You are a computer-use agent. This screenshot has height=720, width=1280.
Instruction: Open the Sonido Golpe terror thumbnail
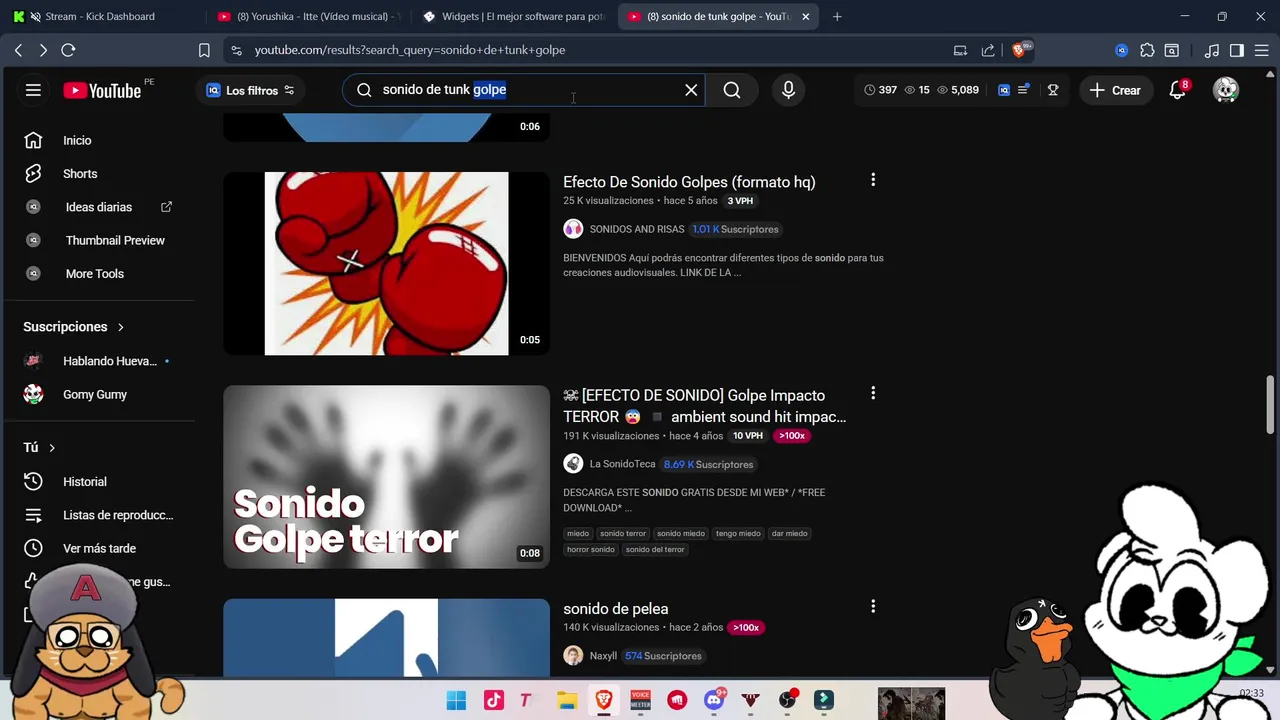[x=386, y=477]
